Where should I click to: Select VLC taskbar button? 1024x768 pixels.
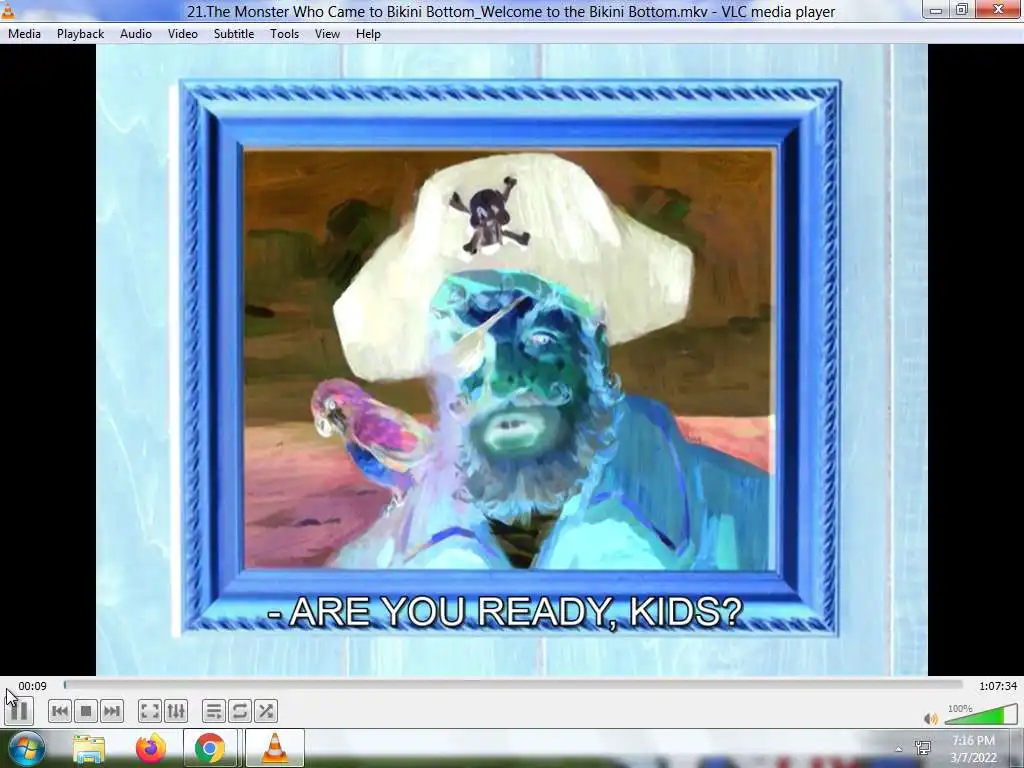click(x=275, y=748)
